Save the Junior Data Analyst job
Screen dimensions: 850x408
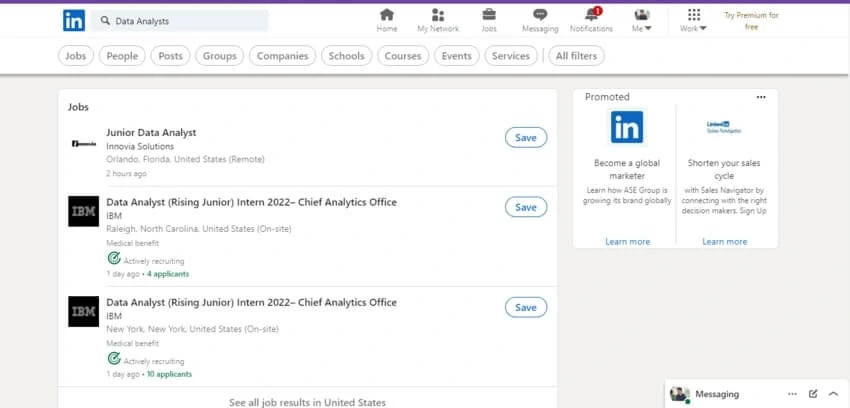point(526,138)
